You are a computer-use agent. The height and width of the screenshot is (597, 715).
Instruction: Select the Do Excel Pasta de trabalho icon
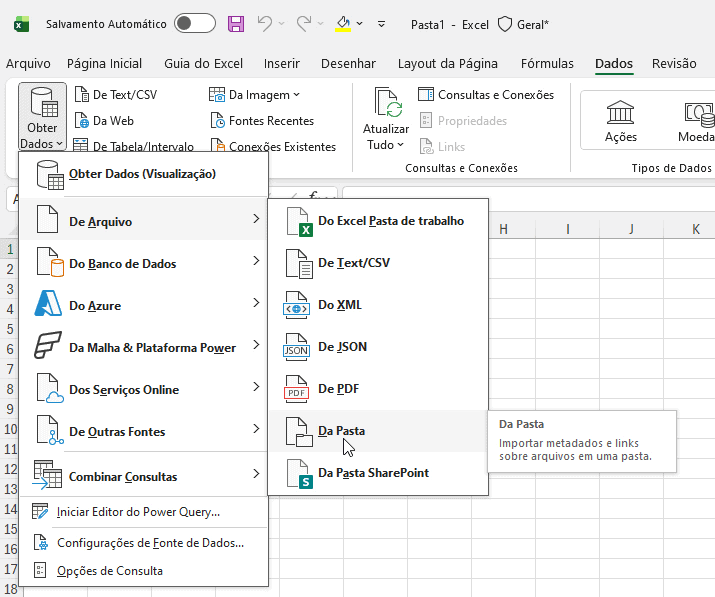298,221
